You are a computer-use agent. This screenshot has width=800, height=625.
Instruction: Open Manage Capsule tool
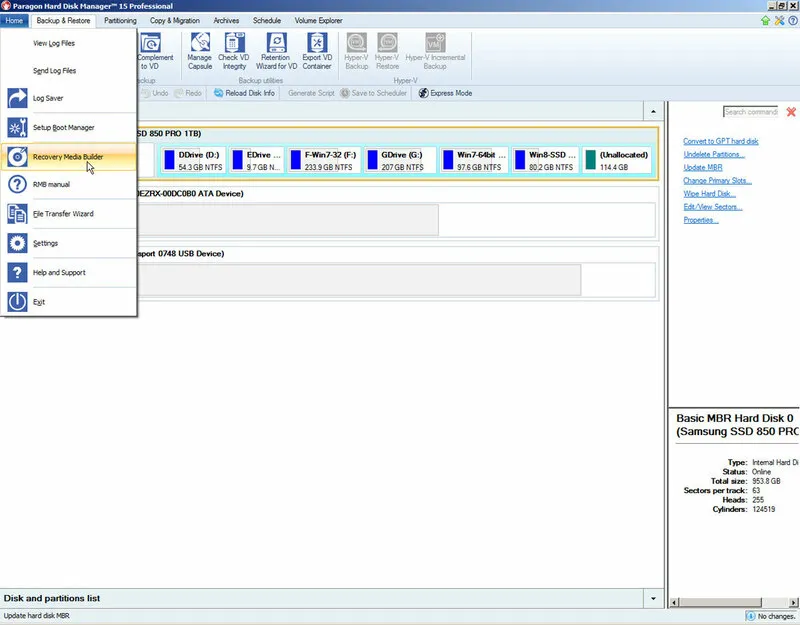tap(199, 52)
